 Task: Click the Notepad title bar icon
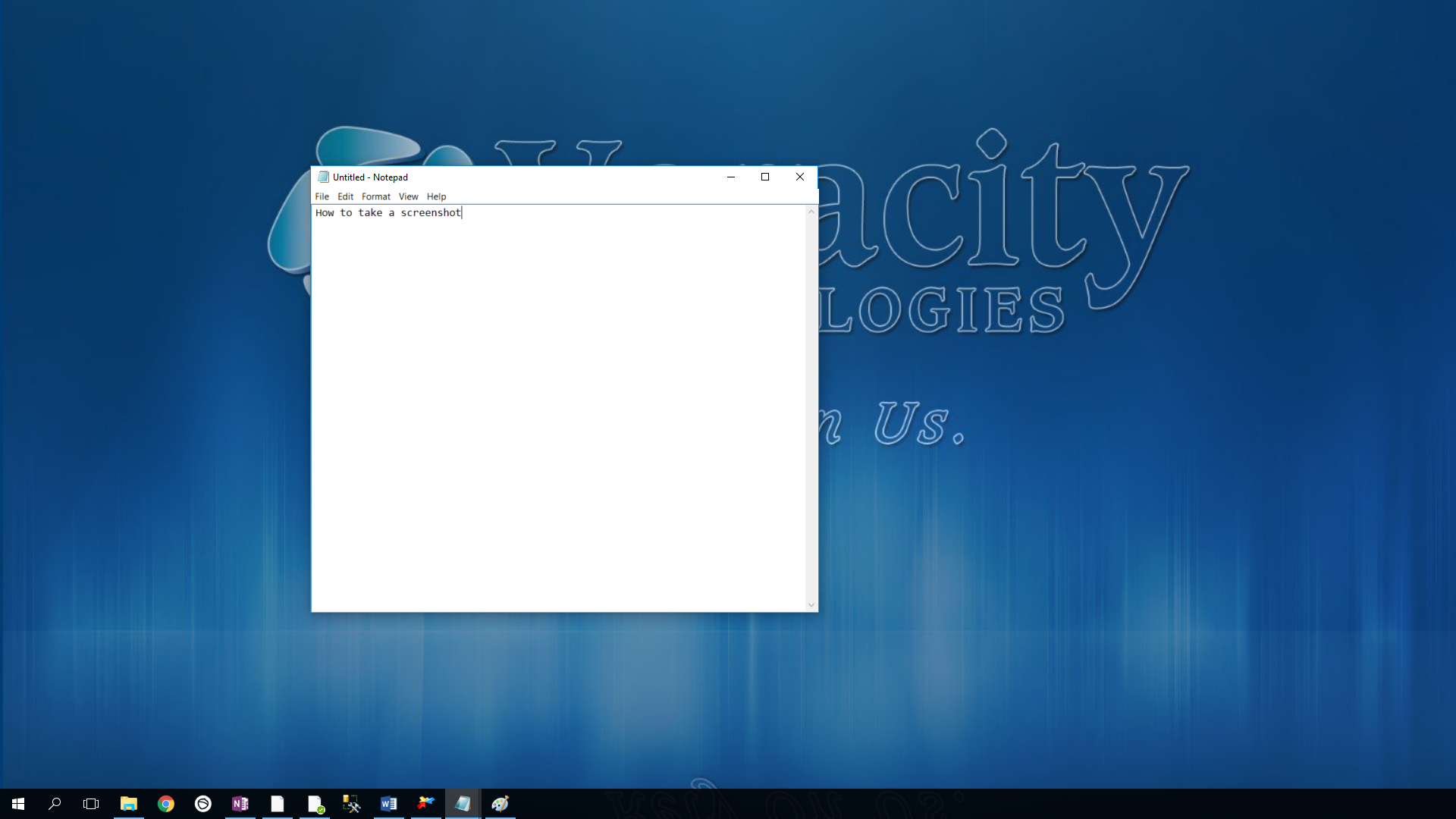pos(323,177)
